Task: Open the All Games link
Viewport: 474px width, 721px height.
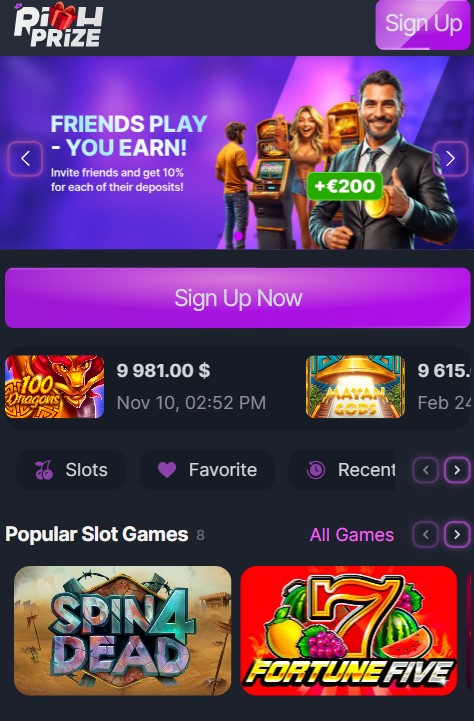Action: click(x=352, y=535)
